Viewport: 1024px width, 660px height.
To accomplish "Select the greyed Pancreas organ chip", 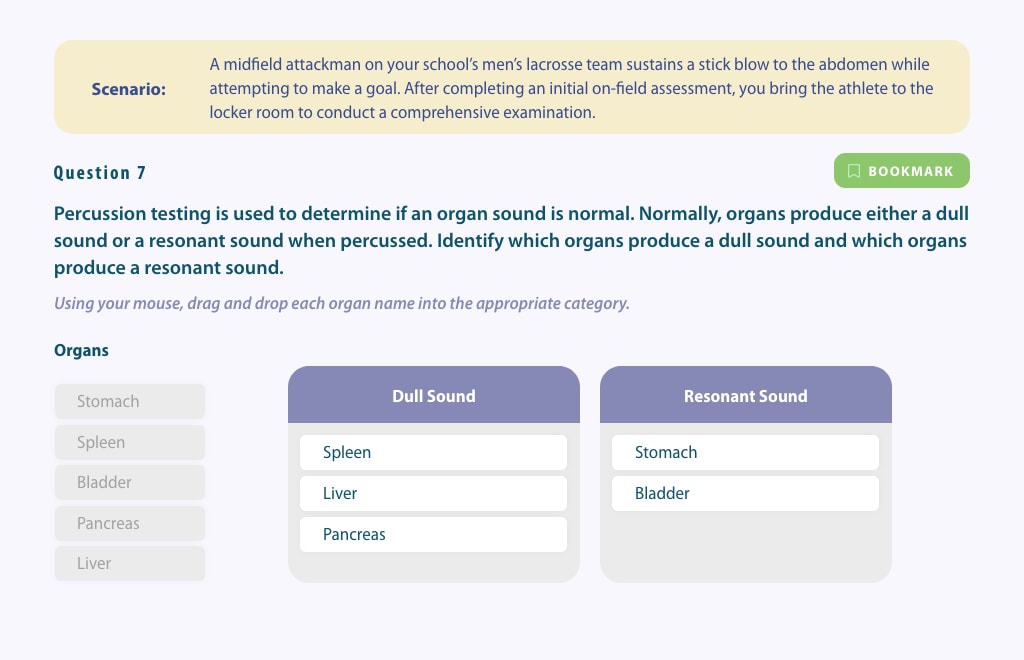I will tap(130, 524).
